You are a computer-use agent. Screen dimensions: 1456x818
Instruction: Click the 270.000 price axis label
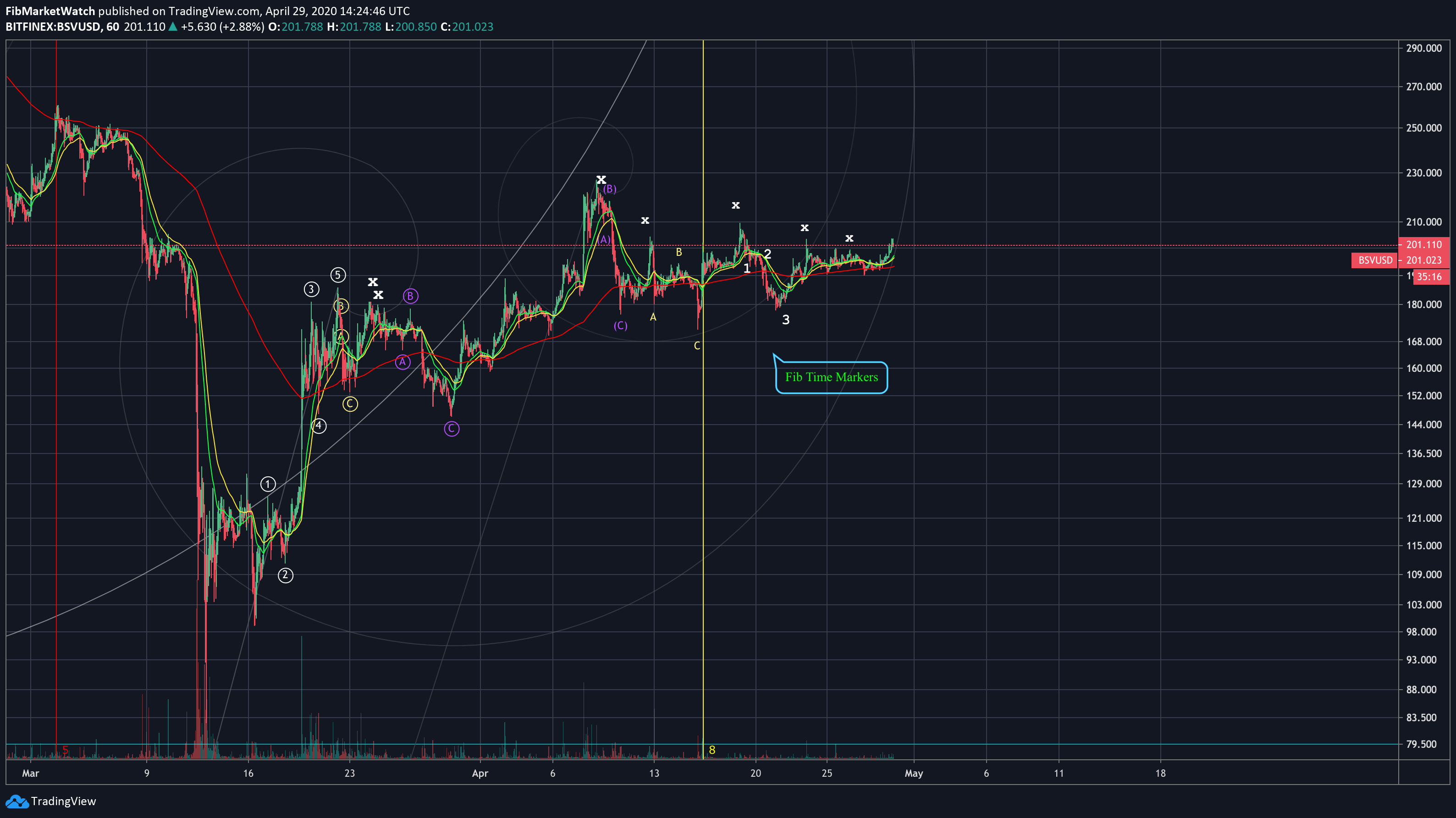click(1424, 87)
